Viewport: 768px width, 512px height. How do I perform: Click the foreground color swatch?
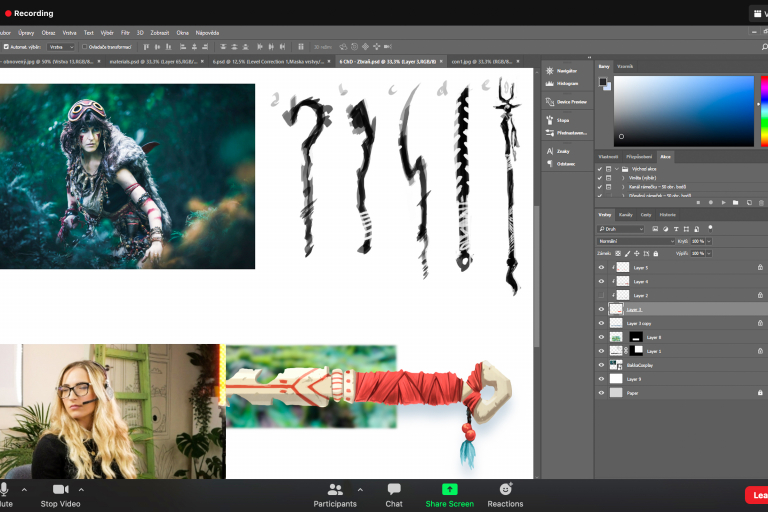(603, 81)
